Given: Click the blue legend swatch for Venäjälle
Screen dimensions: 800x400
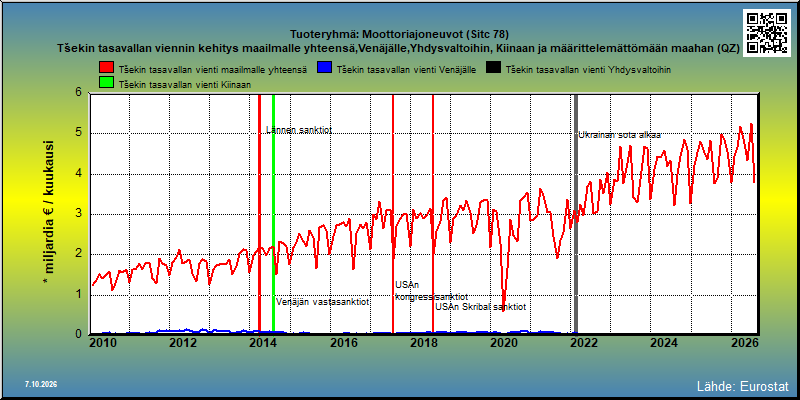Looking at the screenshot, I should click(323, 69).
